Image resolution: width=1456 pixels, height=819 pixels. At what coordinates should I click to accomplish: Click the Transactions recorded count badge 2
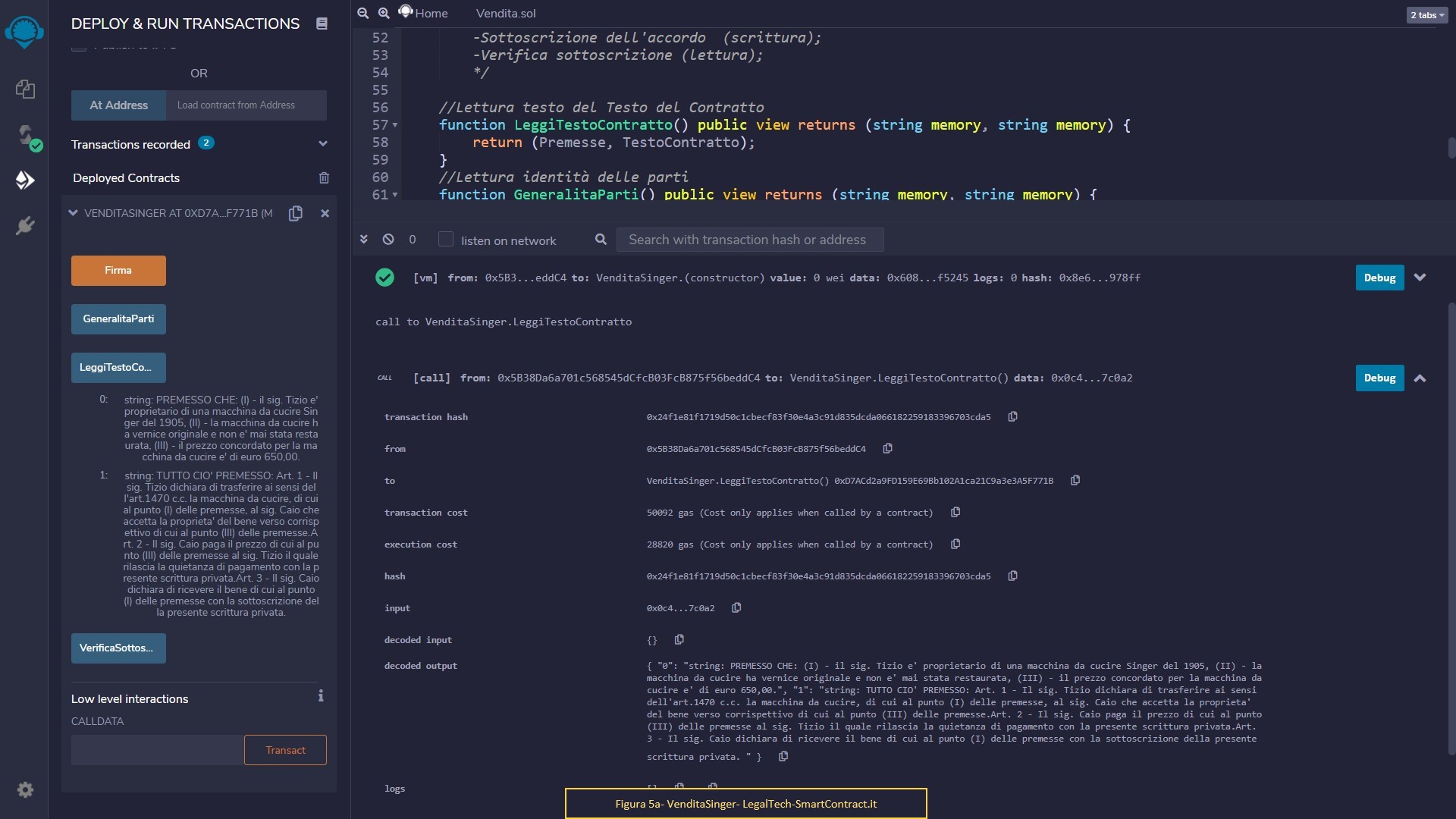206,143
